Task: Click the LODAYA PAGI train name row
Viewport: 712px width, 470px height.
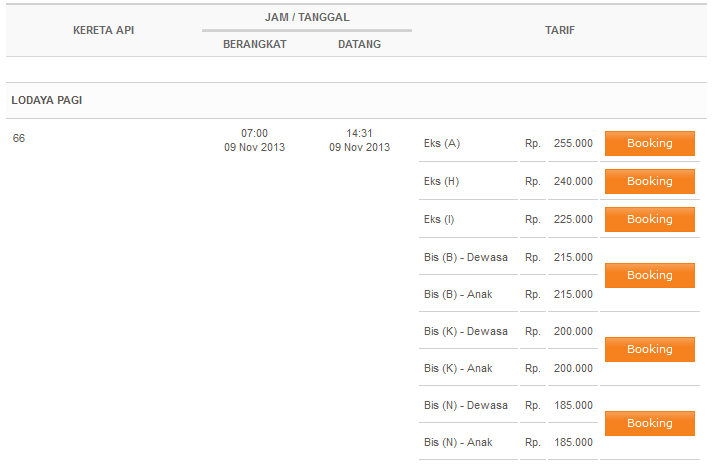Action: tap(54, 101)
